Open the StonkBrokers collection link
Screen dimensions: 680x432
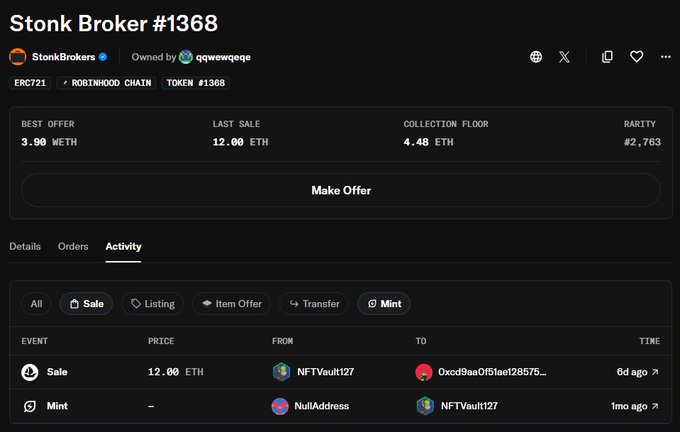pos(63,57)
